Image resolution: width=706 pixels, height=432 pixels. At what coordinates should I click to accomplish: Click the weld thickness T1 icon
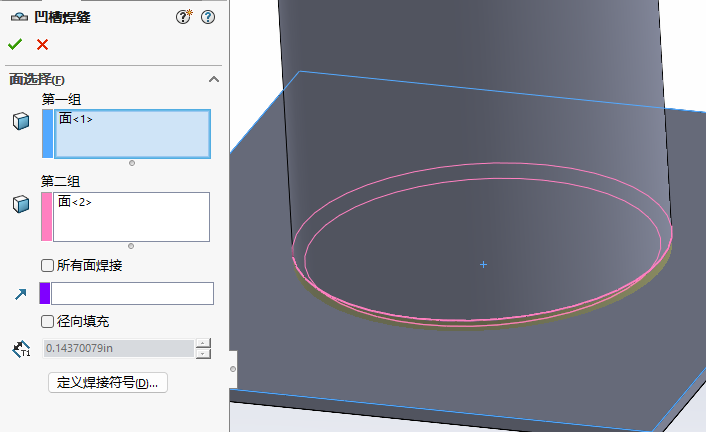pos(20,349)
